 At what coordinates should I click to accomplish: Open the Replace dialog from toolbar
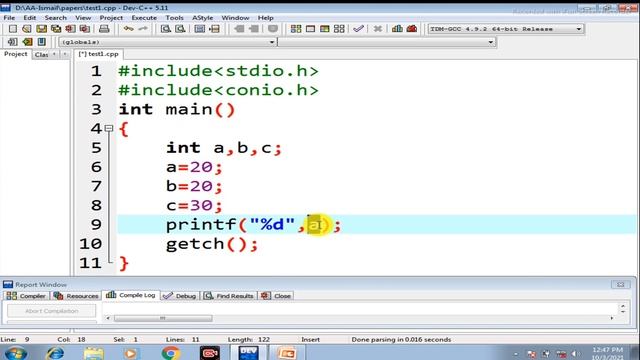(180, 29)
